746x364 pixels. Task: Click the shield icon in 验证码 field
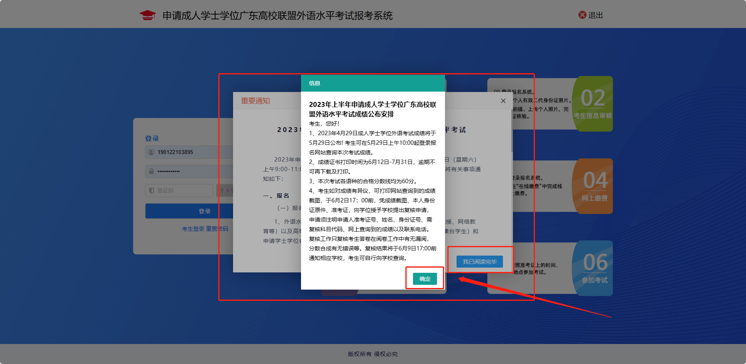click(x=151, y=190)
